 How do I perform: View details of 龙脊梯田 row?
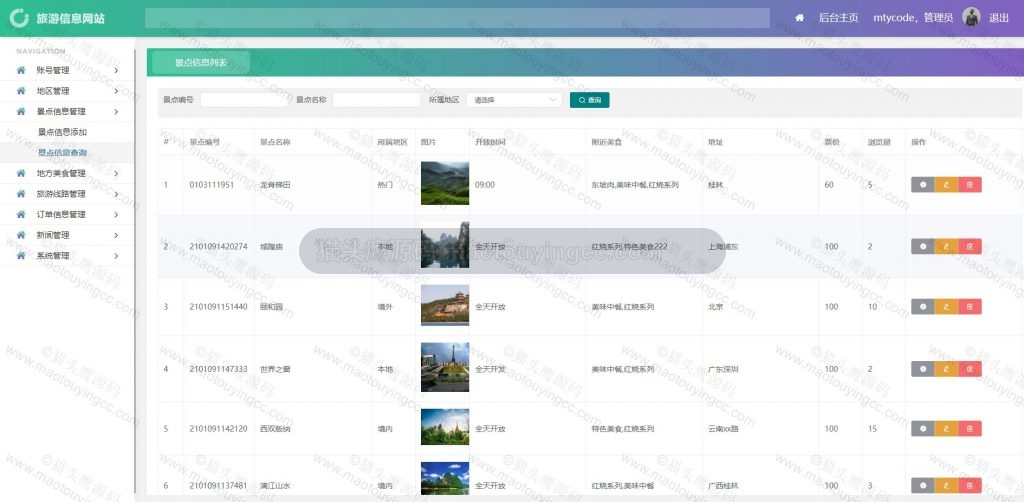[x=923, y=185]
